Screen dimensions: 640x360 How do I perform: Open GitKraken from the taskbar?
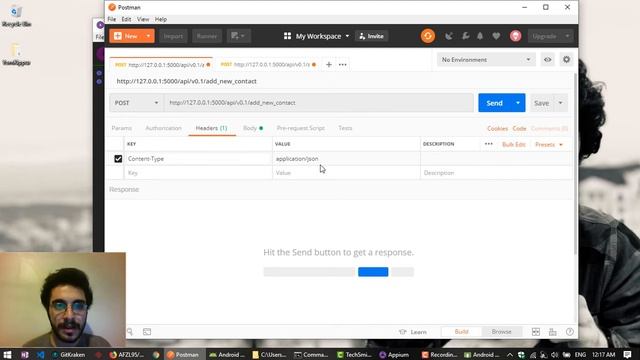coord(68,355)
